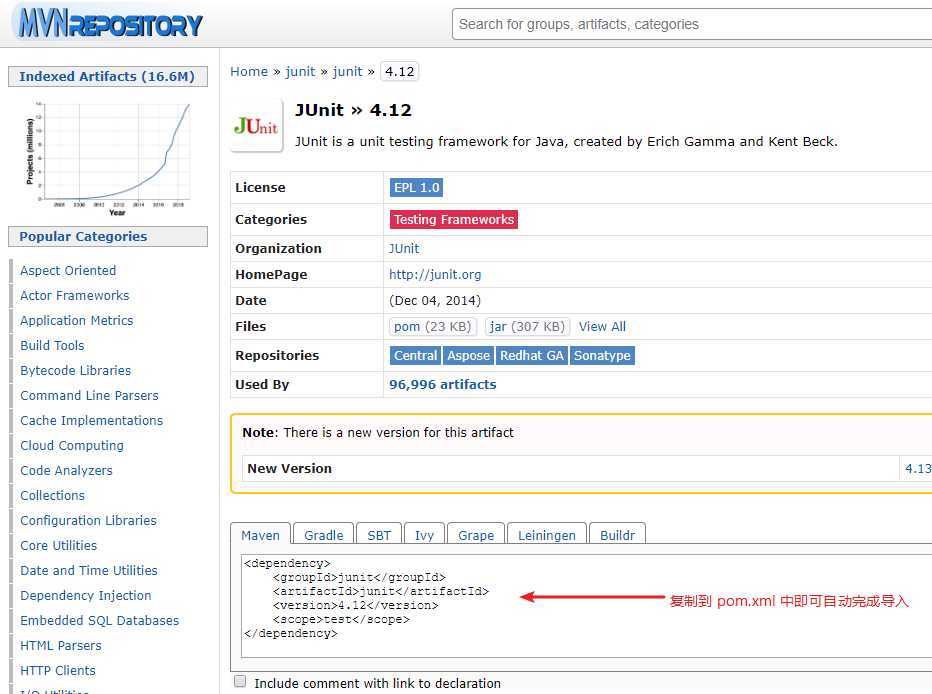Viewport: 932px width, 694px height.
Task: Open HTML Parsers category
Action: pos(61,645)
